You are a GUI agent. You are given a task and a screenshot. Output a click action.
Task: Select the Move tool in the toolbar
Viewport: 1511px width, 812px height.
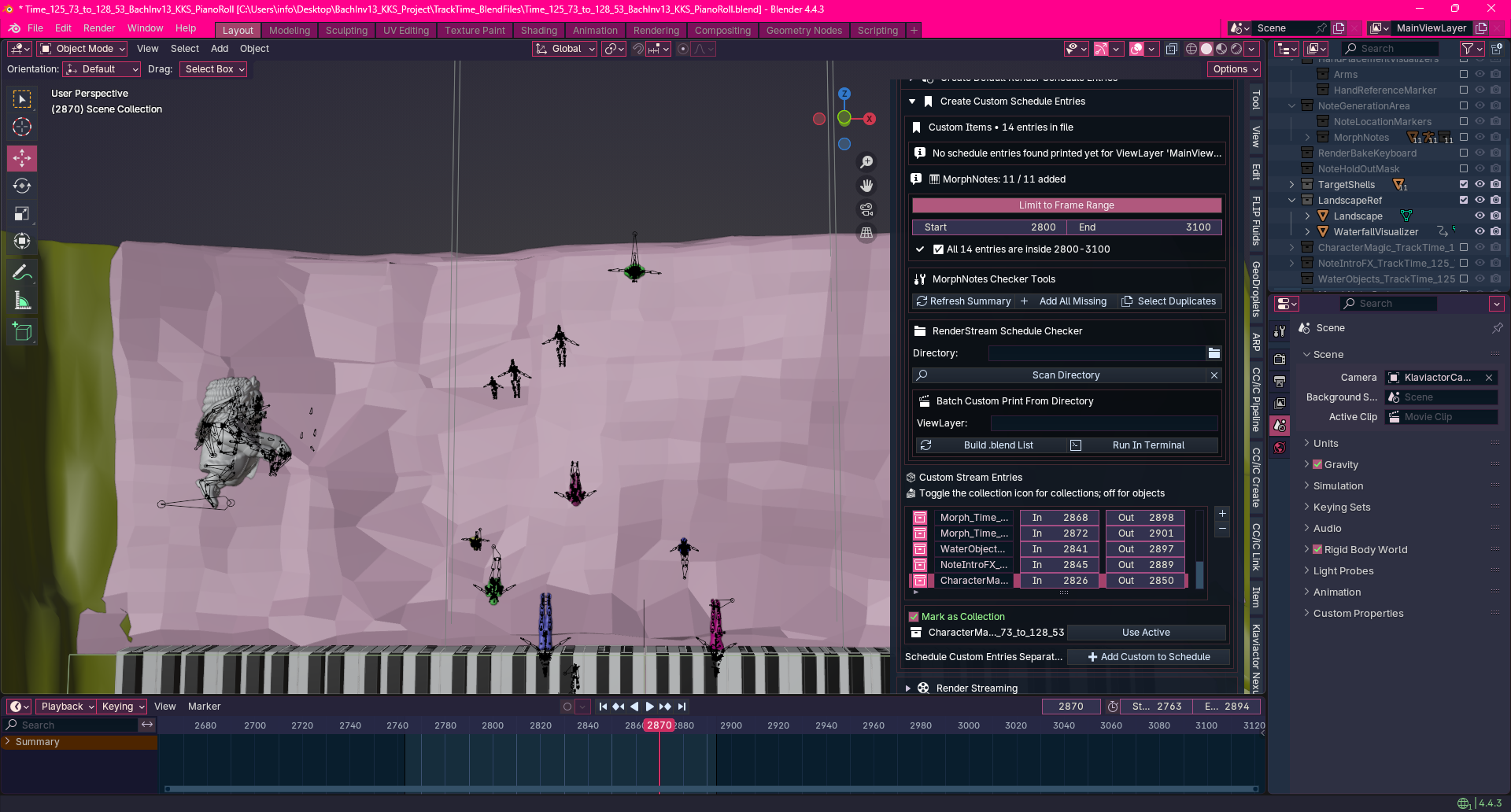pyautogui.click(x=22, y=158)
